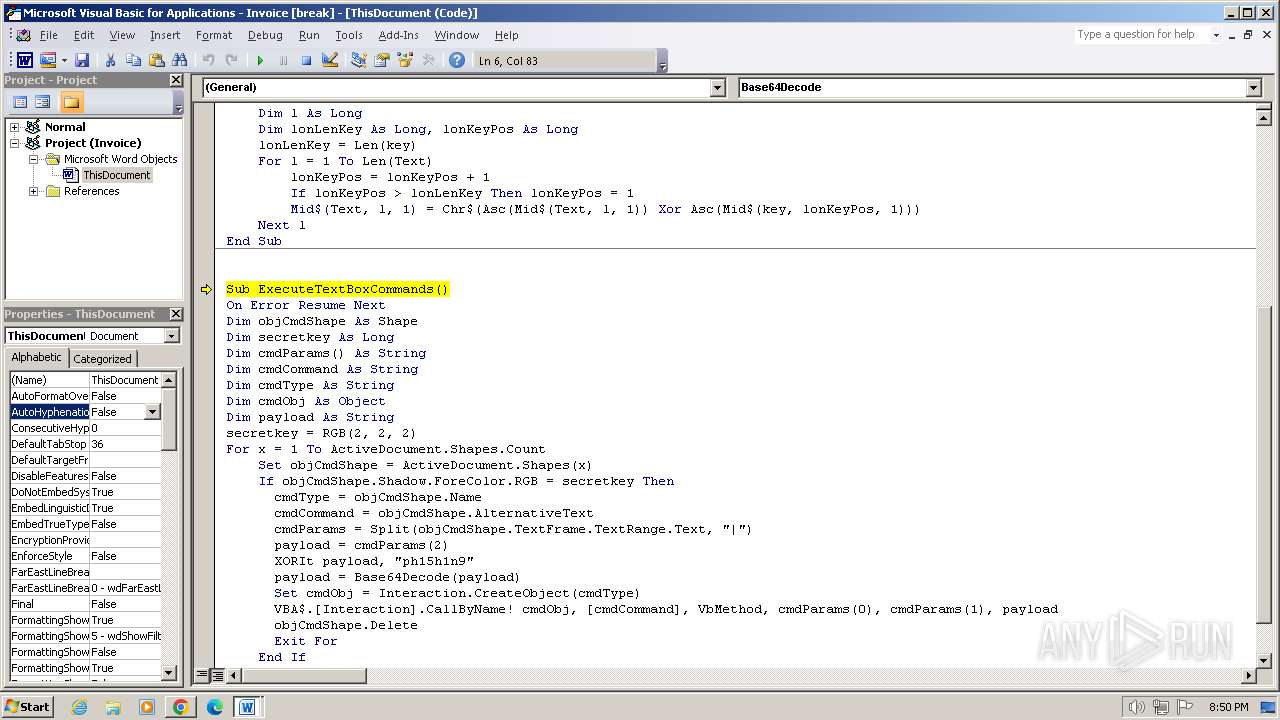This screenshot has height=720, width=1280.
Task: Open the AutoHyphenation value dropdown arrow
Action: tap(152, 412)
